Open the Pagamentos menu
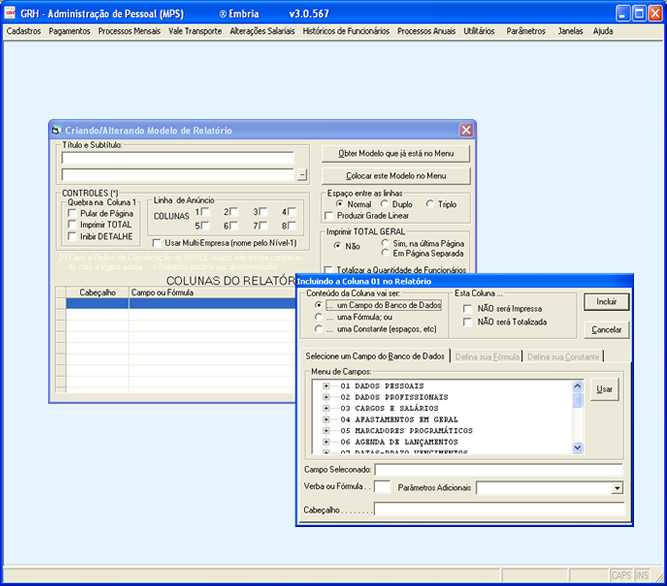This screenshot has width=667, height=586. point(69,31)
